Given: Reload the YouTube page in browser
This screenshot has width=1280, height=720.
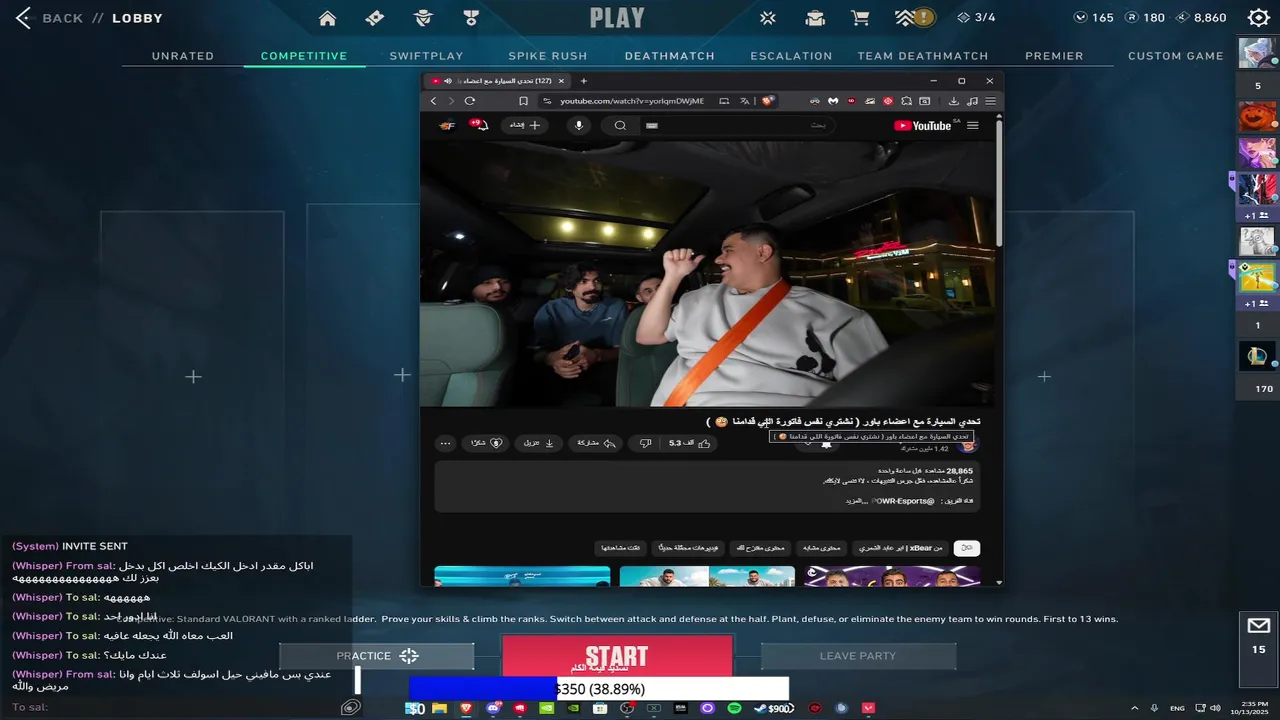Looking at the screenshot, I should 469,101.
